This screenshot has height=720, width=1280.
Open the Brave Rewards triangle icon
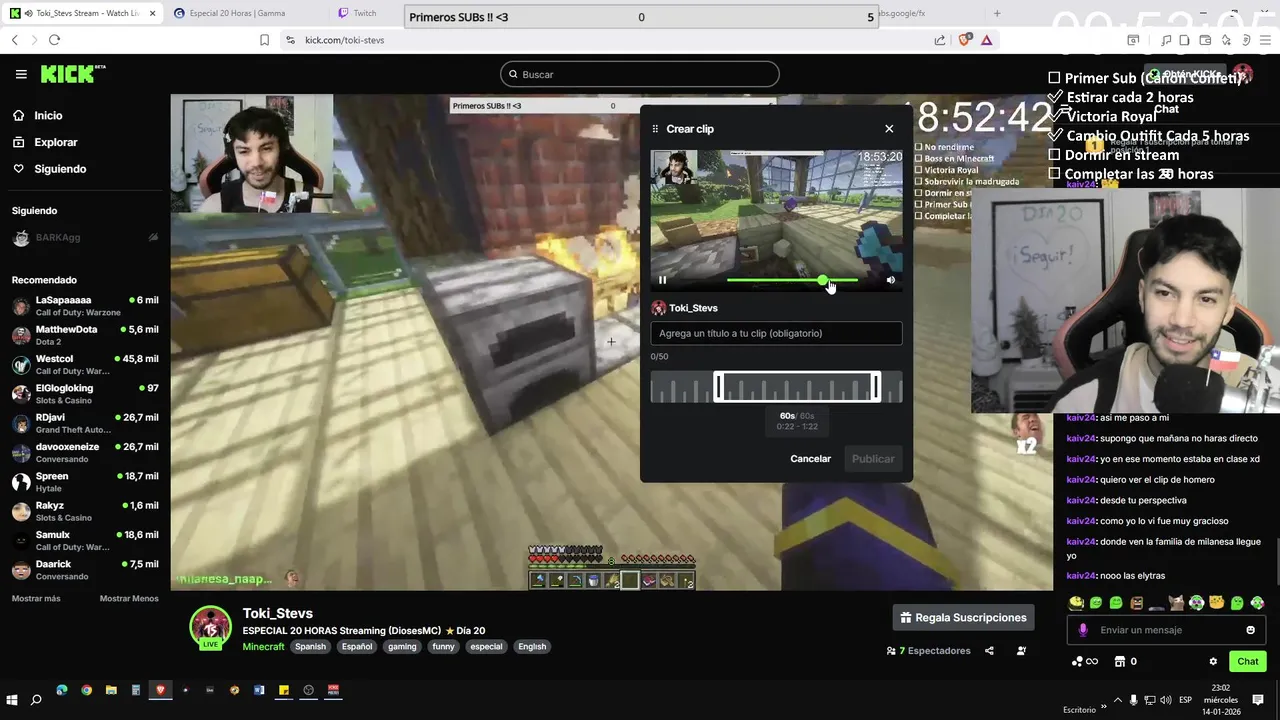click(x=986, y=40)
